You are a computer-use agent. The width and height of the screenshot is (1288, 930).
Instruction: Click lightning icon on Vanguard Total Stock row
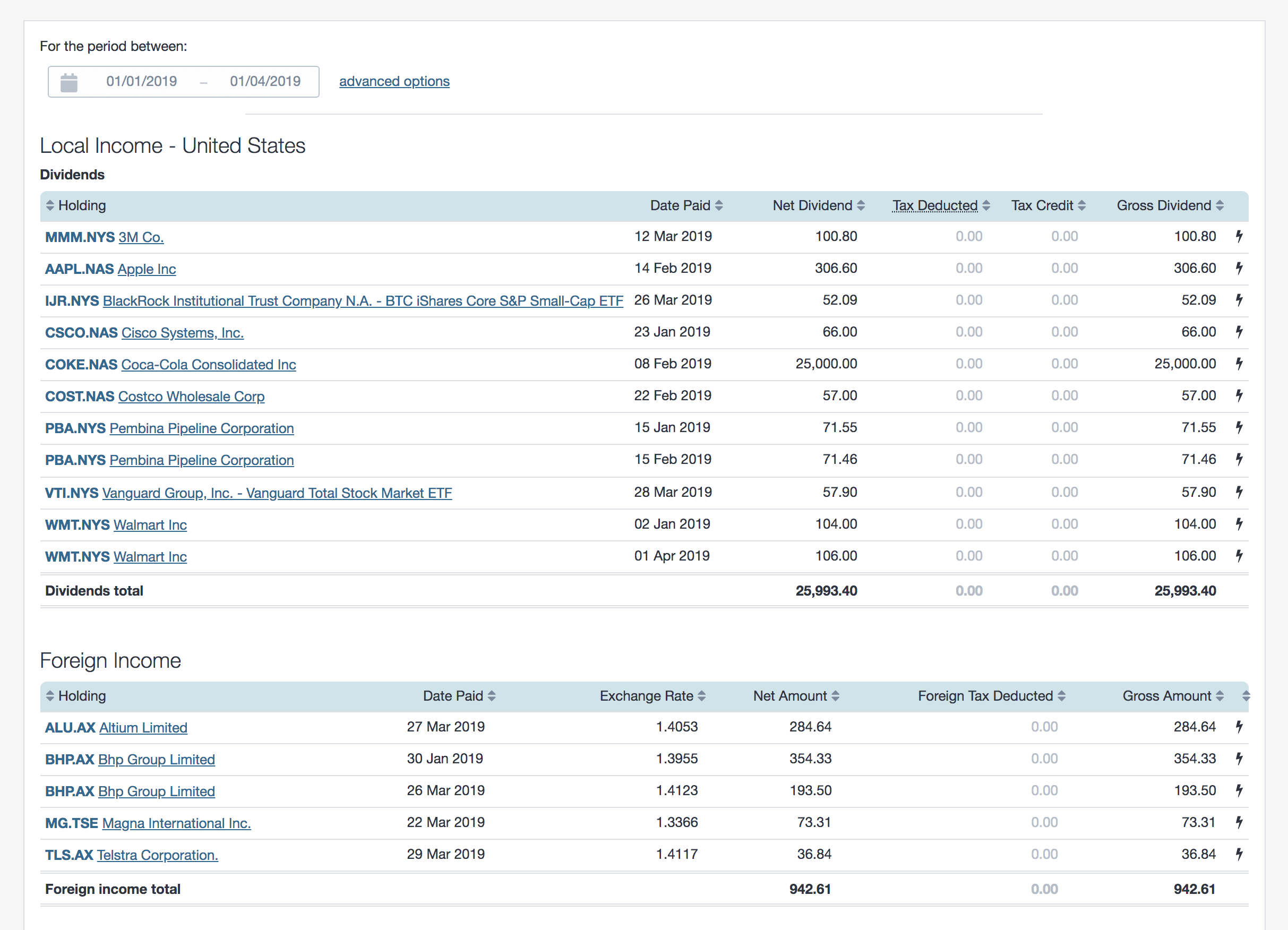coord(1239,492)
